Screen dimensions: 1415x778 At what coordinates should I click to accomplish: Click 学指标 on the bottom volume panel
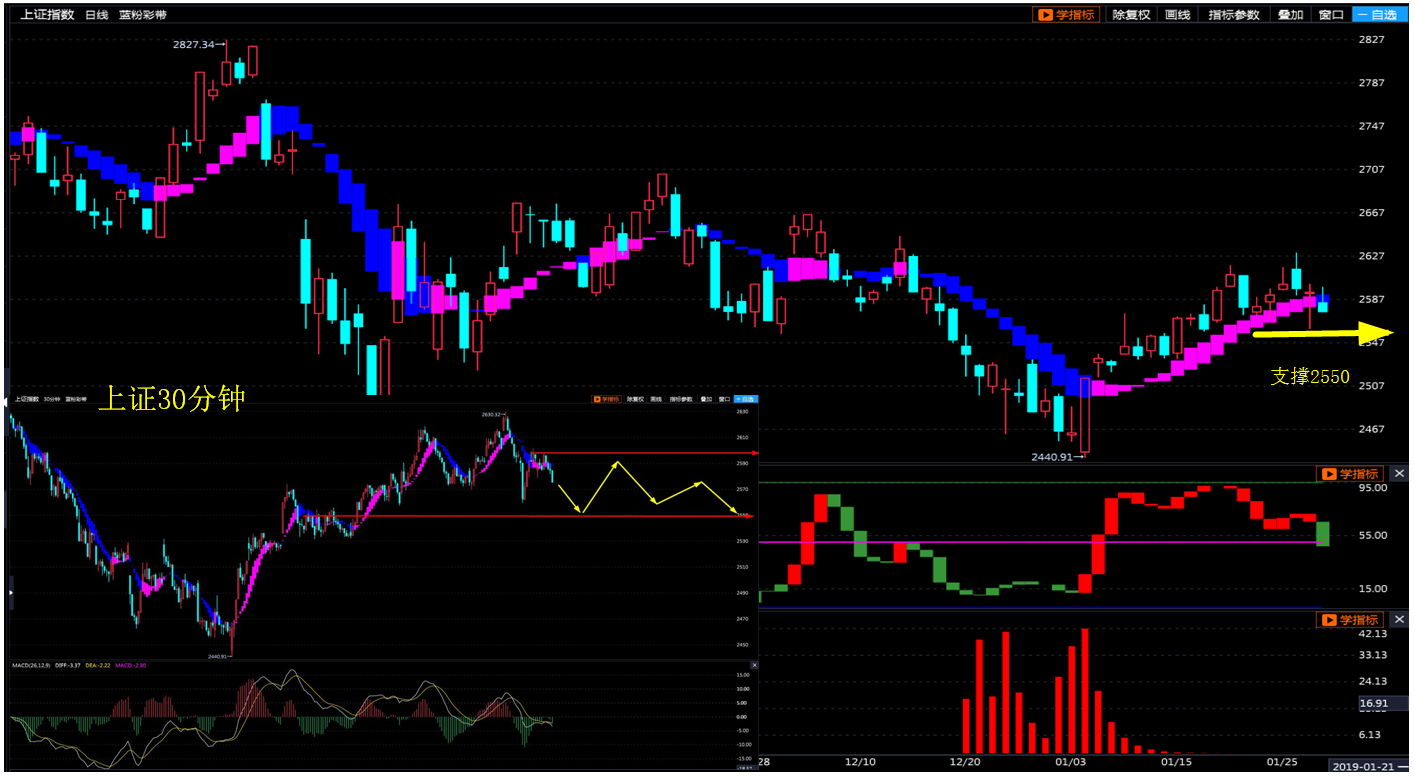(1349, 620)
